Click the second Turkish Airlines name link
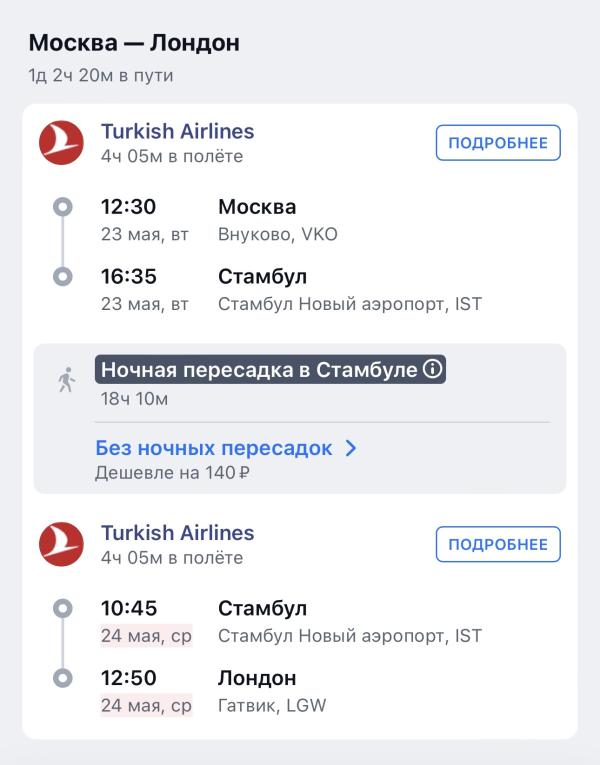This screenshot has height=765, width=600. pos(178,533)
